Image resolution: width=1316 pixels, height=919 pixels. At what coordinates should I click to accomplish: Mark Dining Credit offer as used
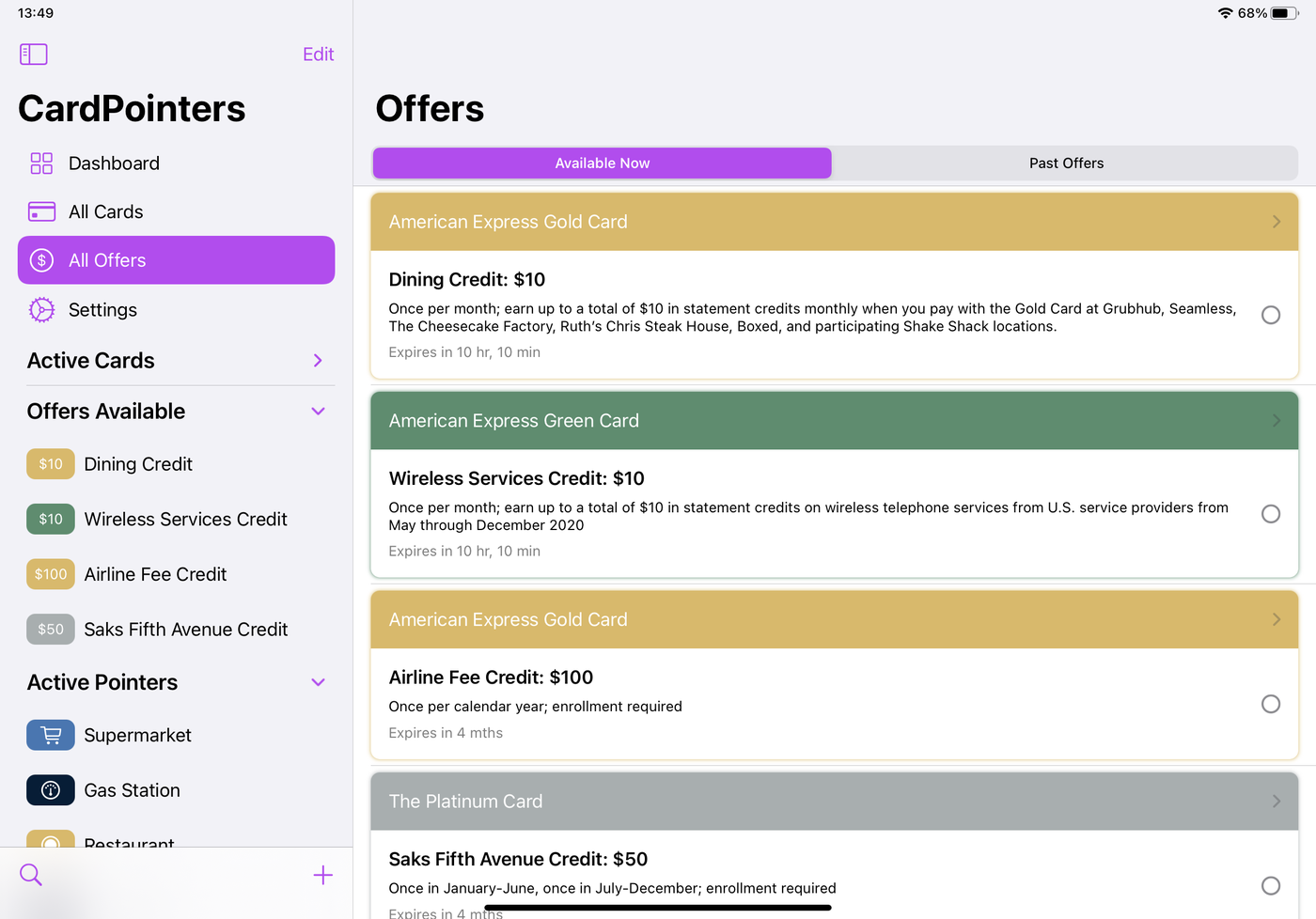point(1271,315)
